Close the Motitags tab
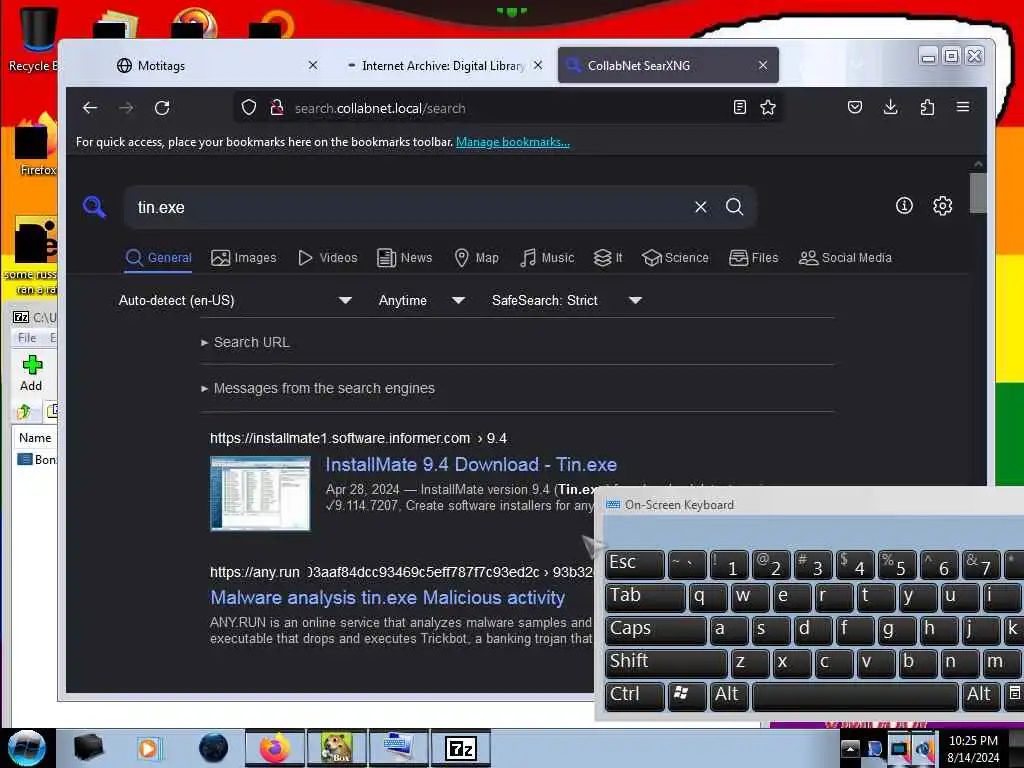This screenshot has width=1024, height=768. 313,65
